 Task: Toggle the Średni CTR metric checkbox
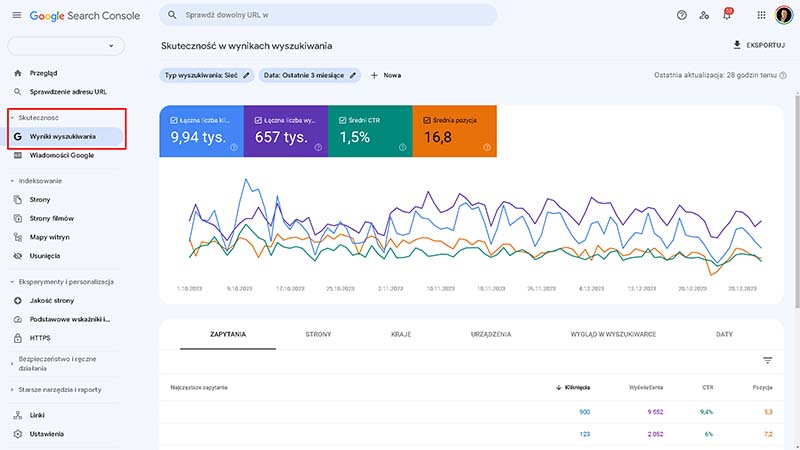pyautogui.click(x=342, y=121)
